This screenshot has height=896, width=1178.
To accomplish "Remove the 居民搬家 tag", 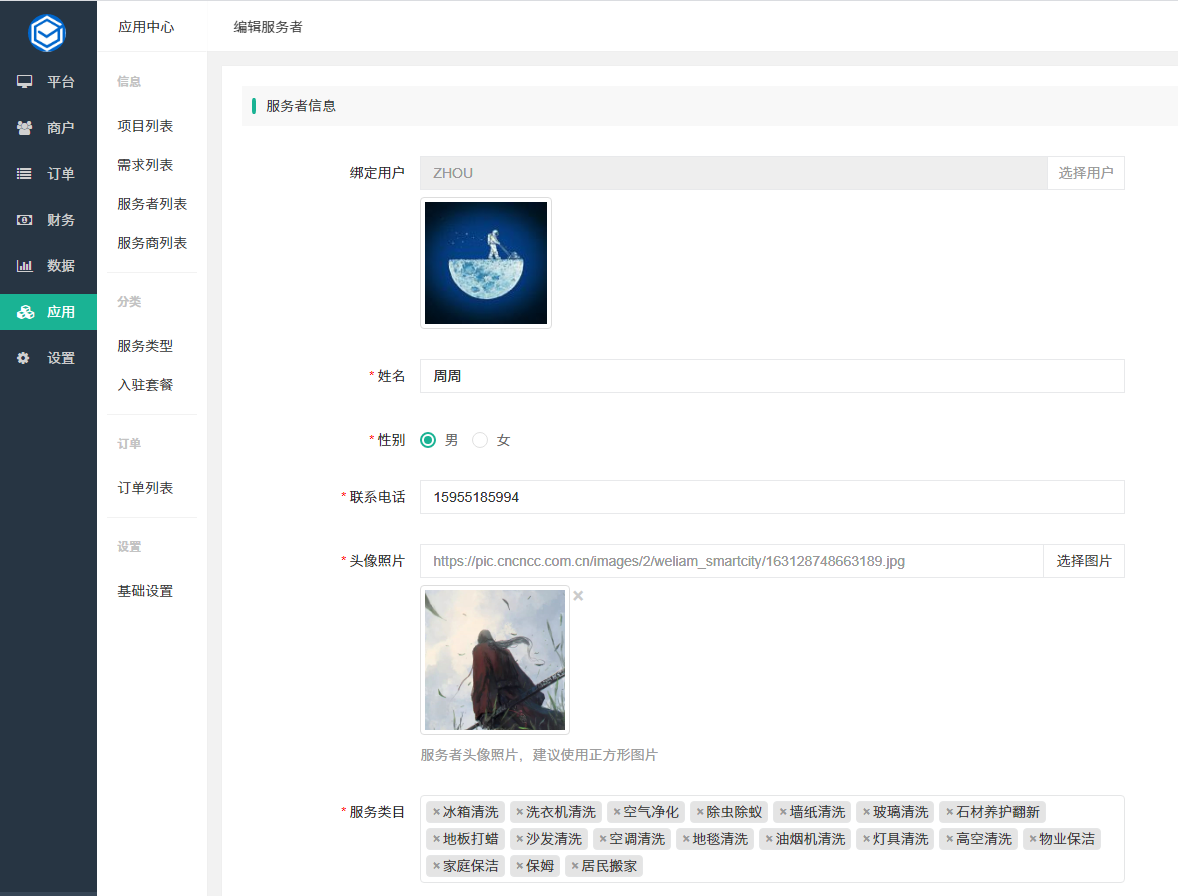I will click(x=575, y=866).
